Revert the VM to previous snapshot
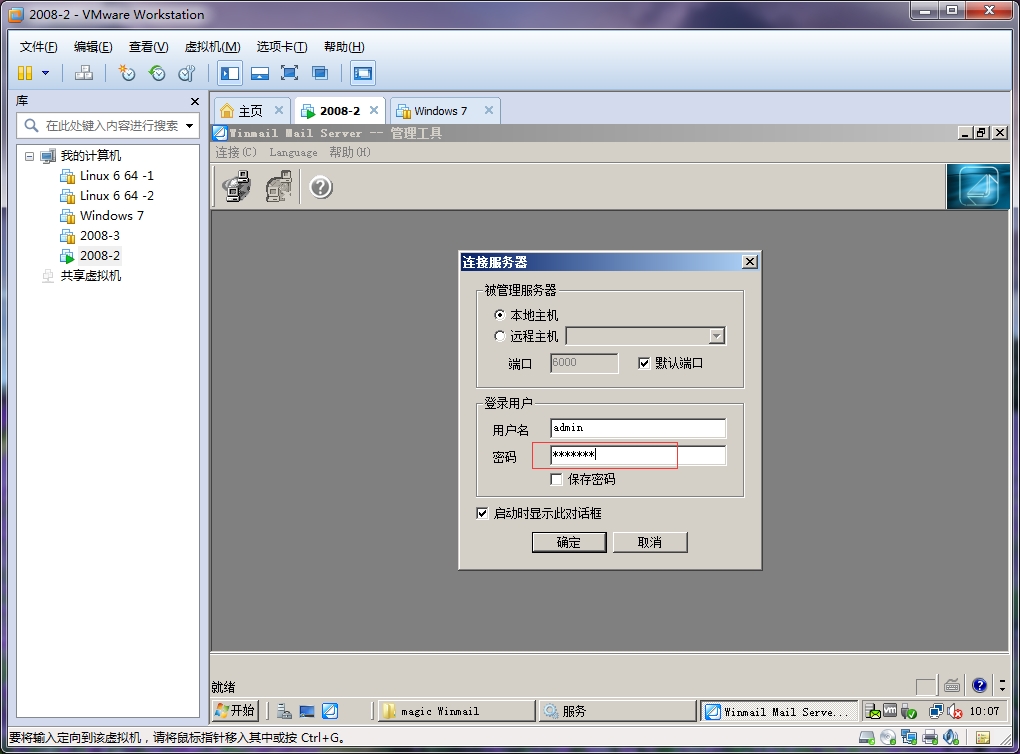This screenshot has height=754, width=1020. (x=157, y=73)
